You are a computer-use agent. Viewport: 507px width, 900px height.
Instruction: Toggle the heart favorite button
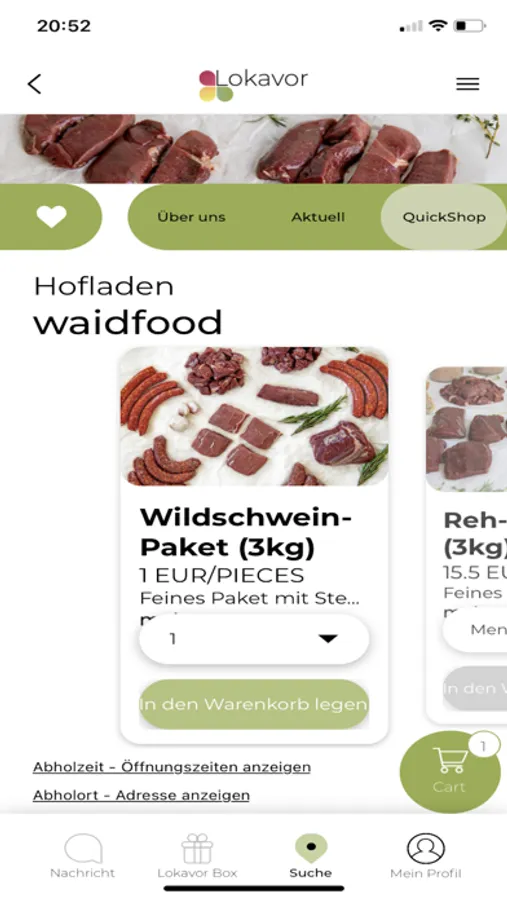(x=51, y=217)
